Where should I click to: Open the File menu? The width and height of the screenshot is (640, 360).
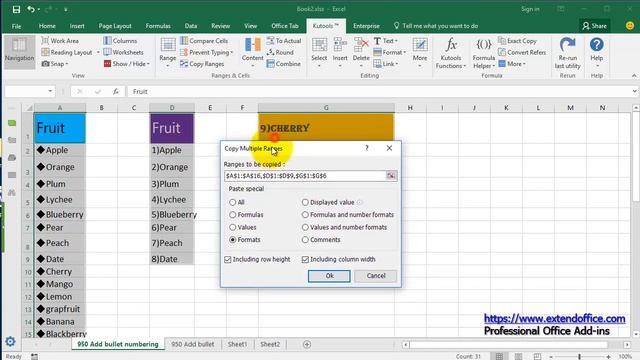(16, 26)
